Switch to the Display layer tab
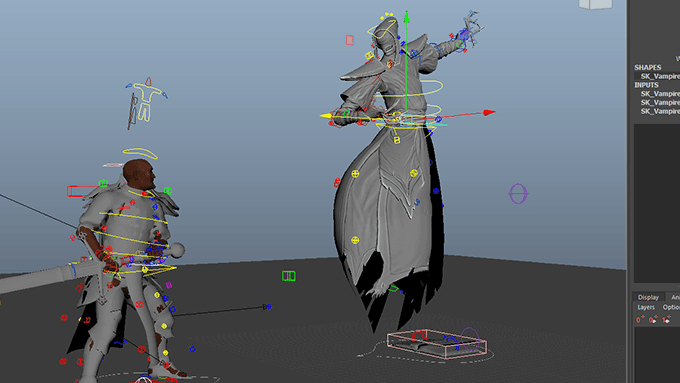Screen dimensions: 680x383 coord(648,297)
